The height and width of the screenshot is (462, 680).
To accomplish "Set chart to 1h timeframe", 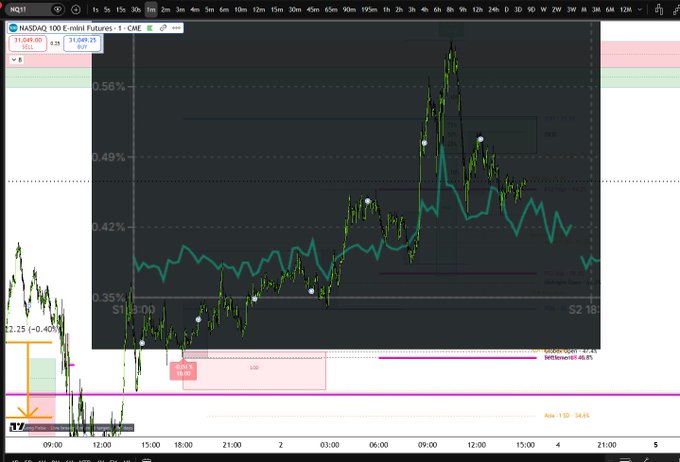I will (386, 9).
